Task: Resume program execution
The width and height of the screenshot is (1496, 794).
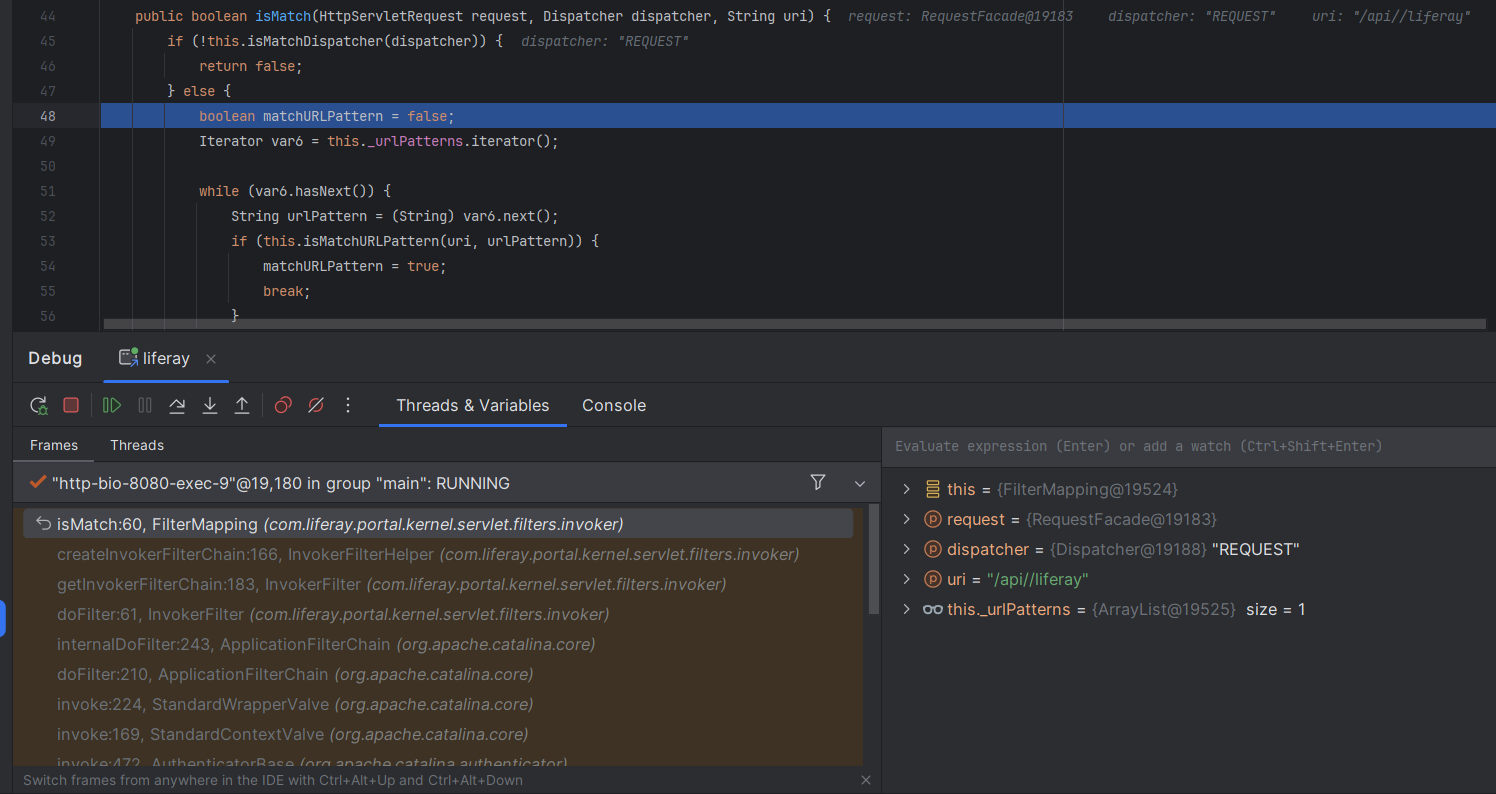Action: click(112, 405)
